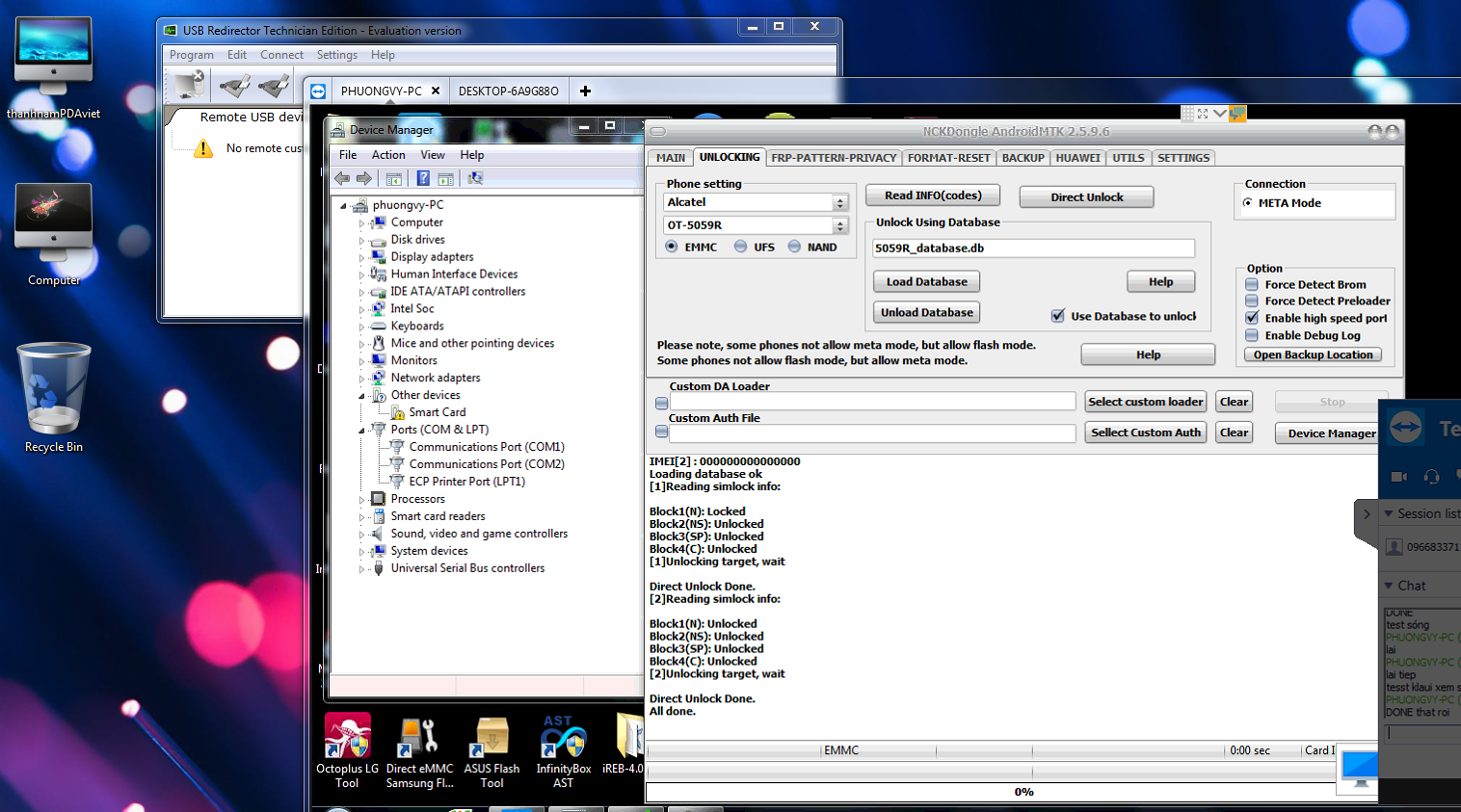This screenshot has width=1461, height=812.
Task: Collapse Ports (COM & LPT) node
Action: click(362, 430)
